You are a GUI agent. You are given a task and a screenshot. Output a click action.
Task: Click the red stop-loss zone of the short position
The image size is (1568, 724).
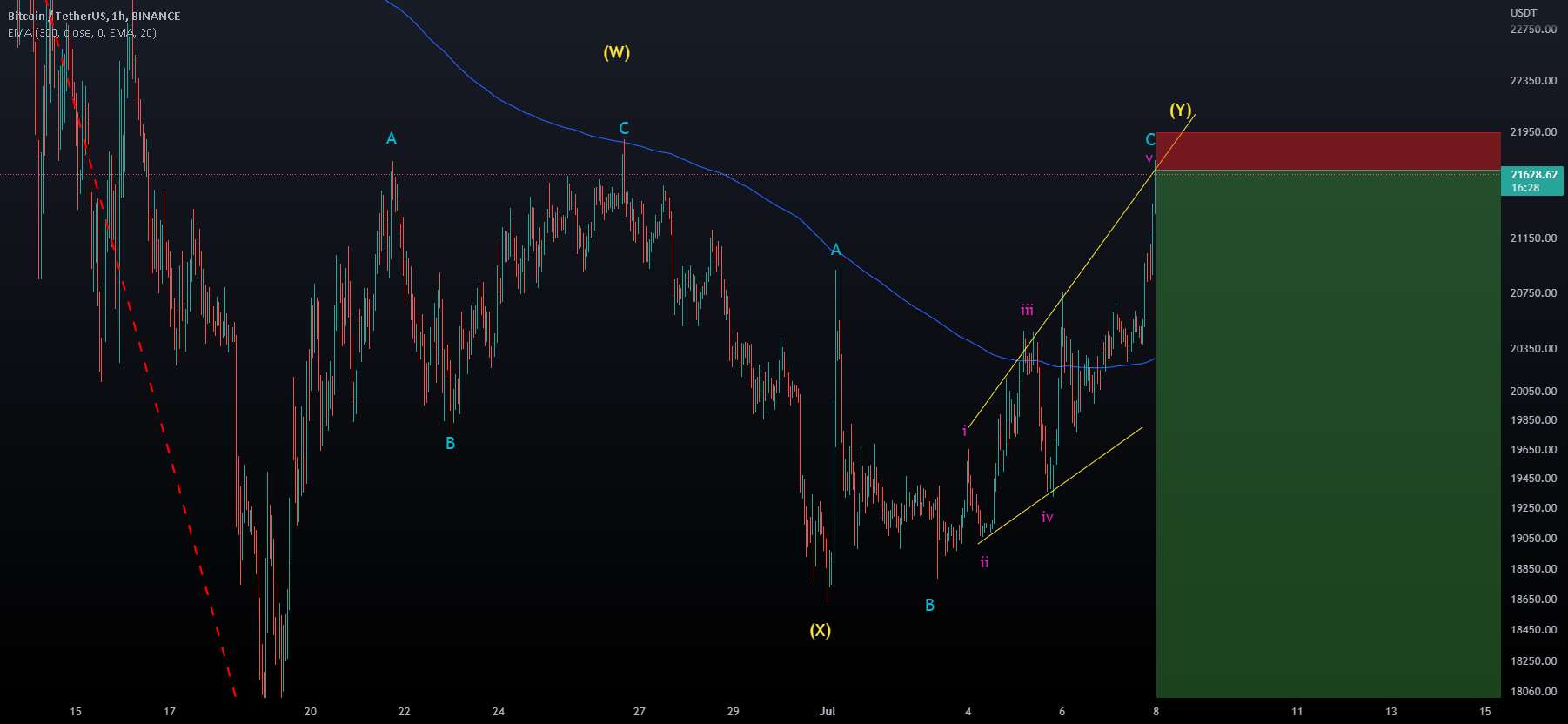(x=1328, y=151)
